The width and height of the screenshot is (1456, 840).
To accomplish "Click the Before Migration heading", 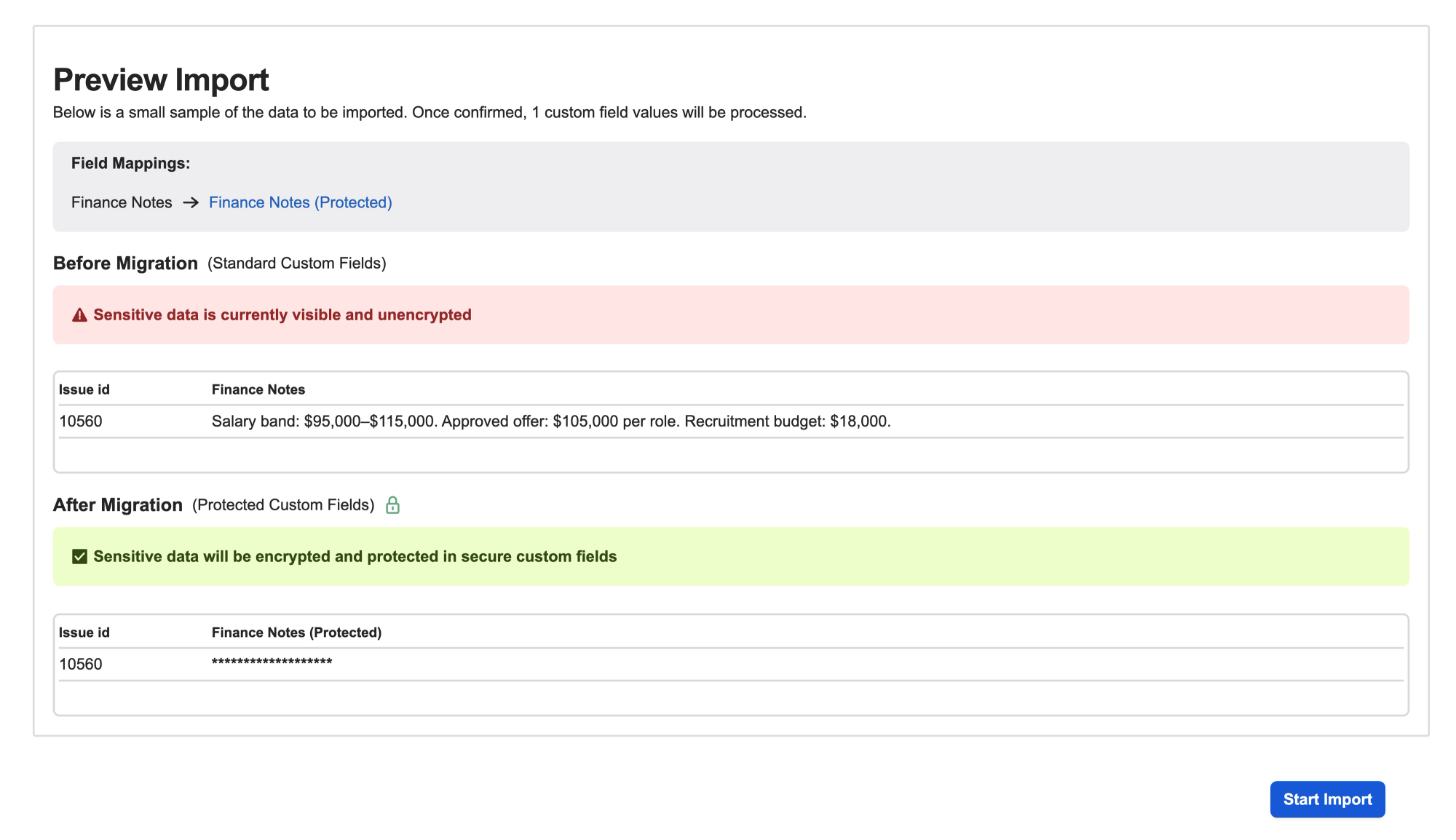I will point(125,264).
